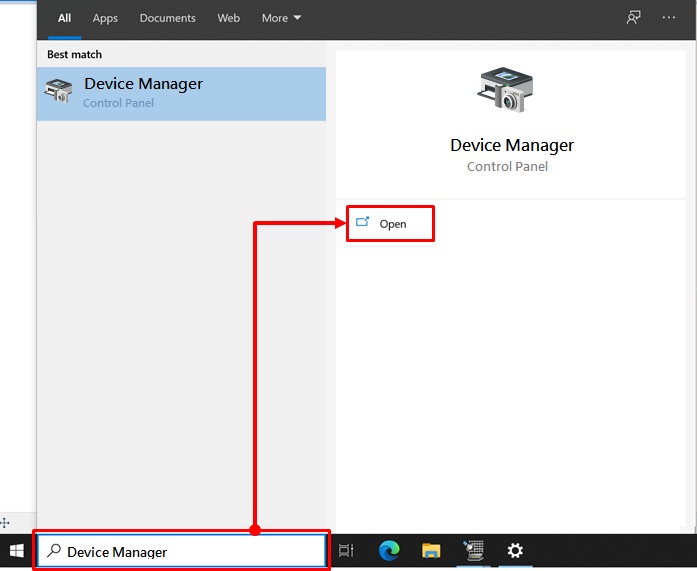
Task: Open the three-dot options menu
Action: coord(669,17)
